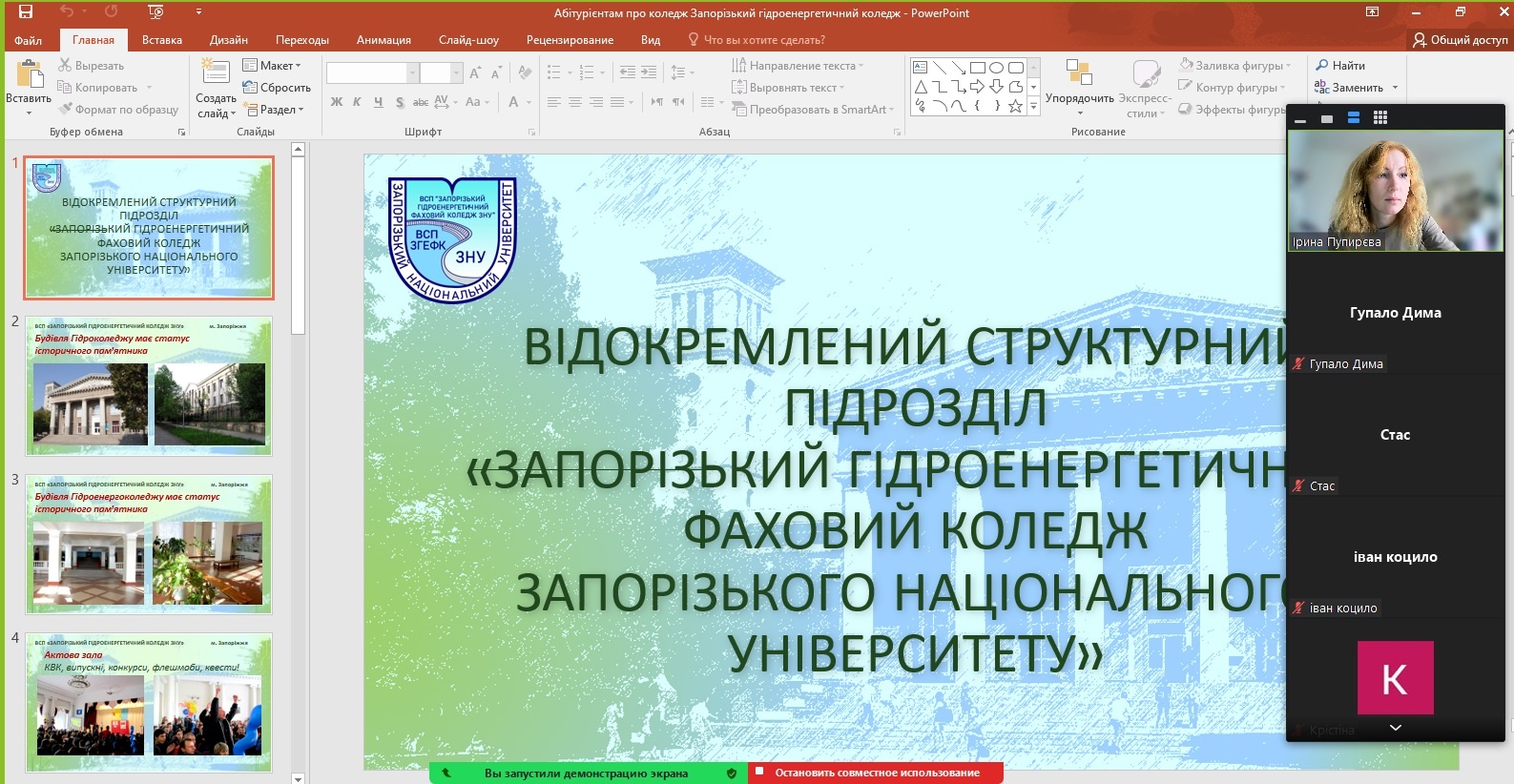Select the five-point star shape in gallery
1514x784 pixels.
[1015, 106]
